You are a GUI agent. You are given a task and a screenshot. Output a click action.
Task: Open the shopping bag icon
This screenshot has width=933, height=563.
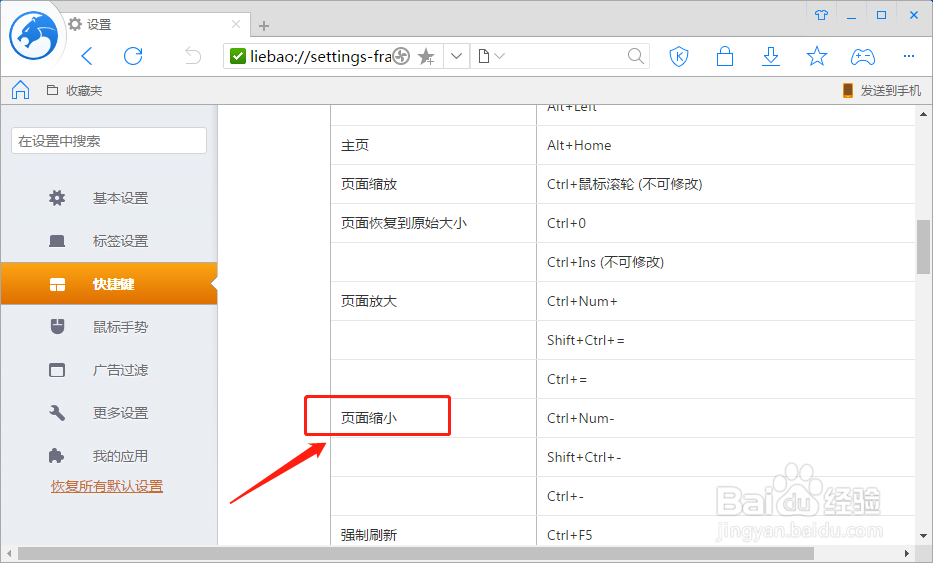click(x=725, y=57)
